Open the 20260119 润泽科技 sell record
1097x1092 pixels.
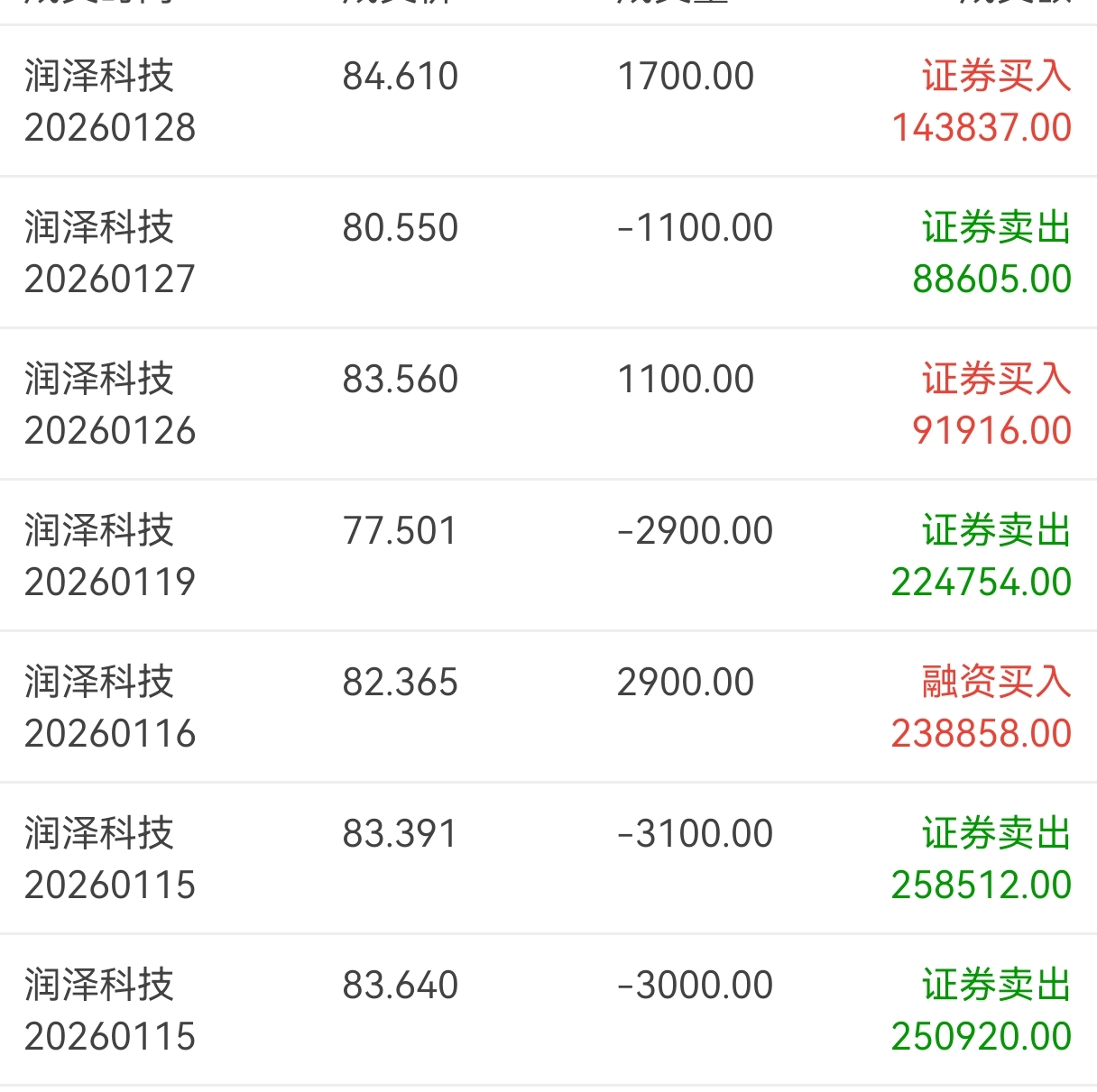[x=548, y=555]
